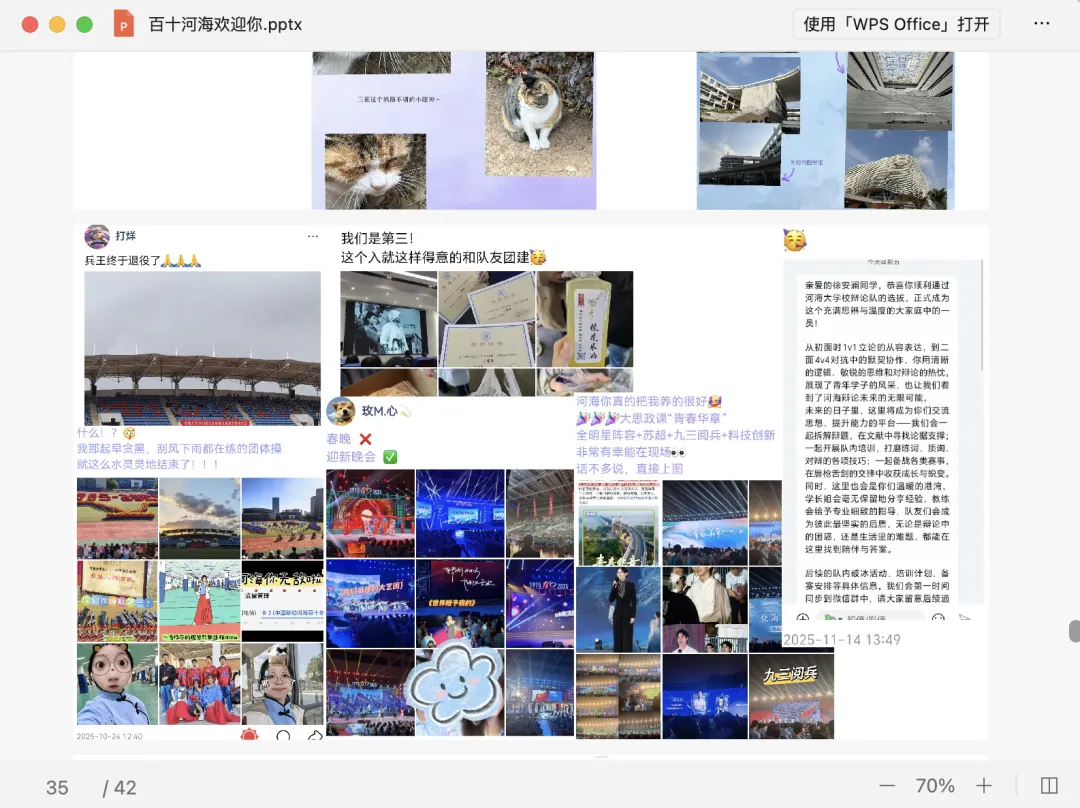Screen dimensions: 1080x808
Task: Click the PowerPoint file icon in title bar
Action: pos(124,24)
